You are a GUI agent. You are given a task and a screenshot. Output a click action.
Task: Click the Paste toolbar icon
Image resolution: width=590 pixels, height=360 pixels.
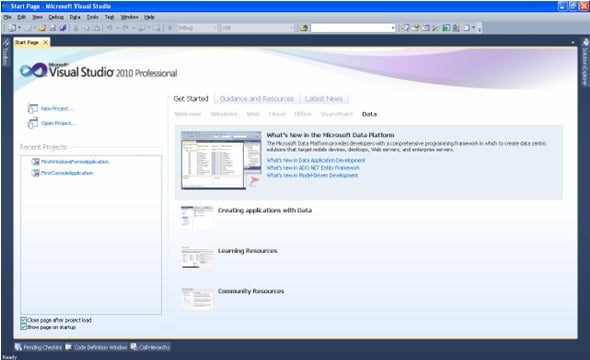click(97, 28)
